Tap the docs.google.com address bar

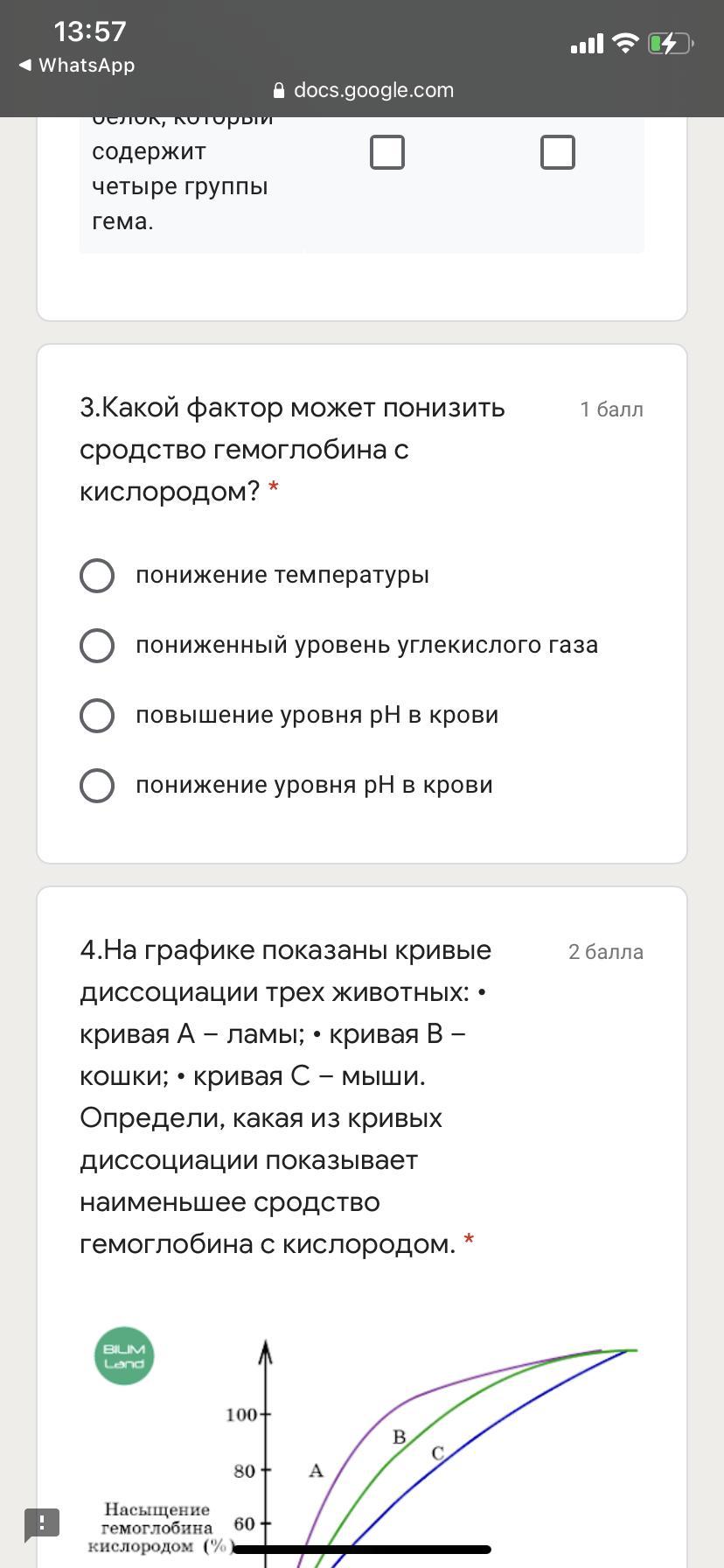coord(373,90)
